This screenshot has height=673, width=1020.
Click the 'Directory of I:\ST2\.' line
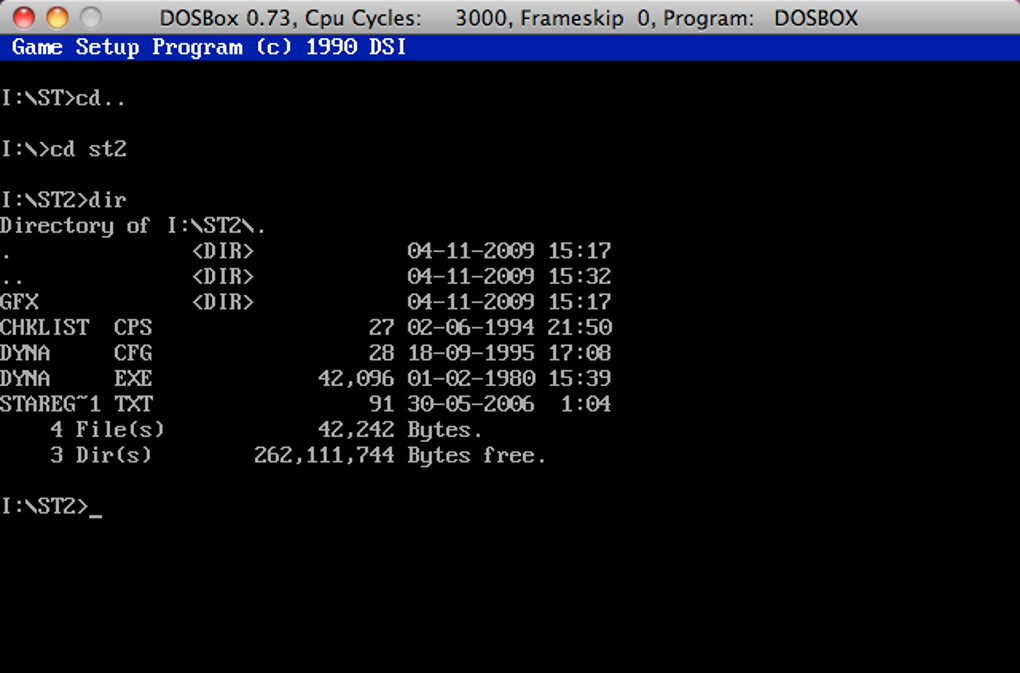point(133,226)
